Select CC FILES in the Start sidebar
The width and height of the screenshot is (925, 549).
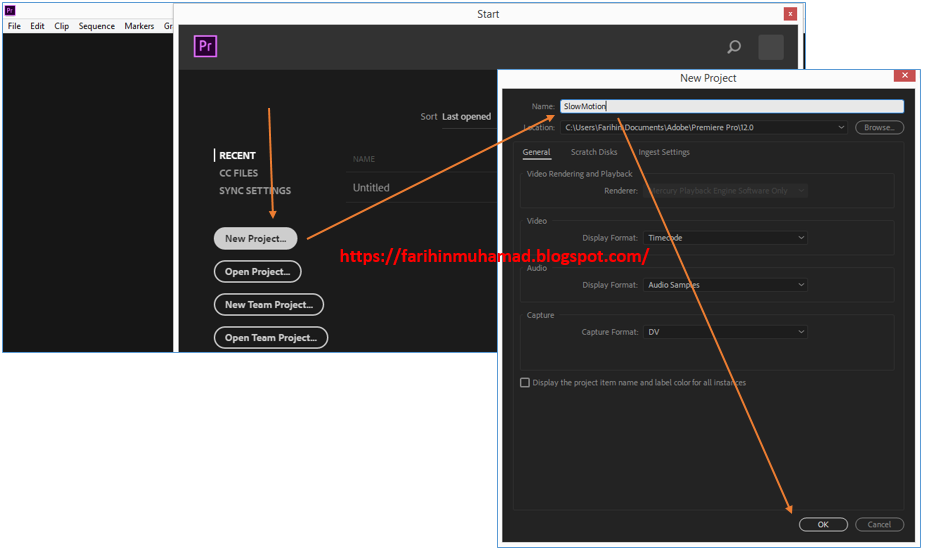(238, 173)
